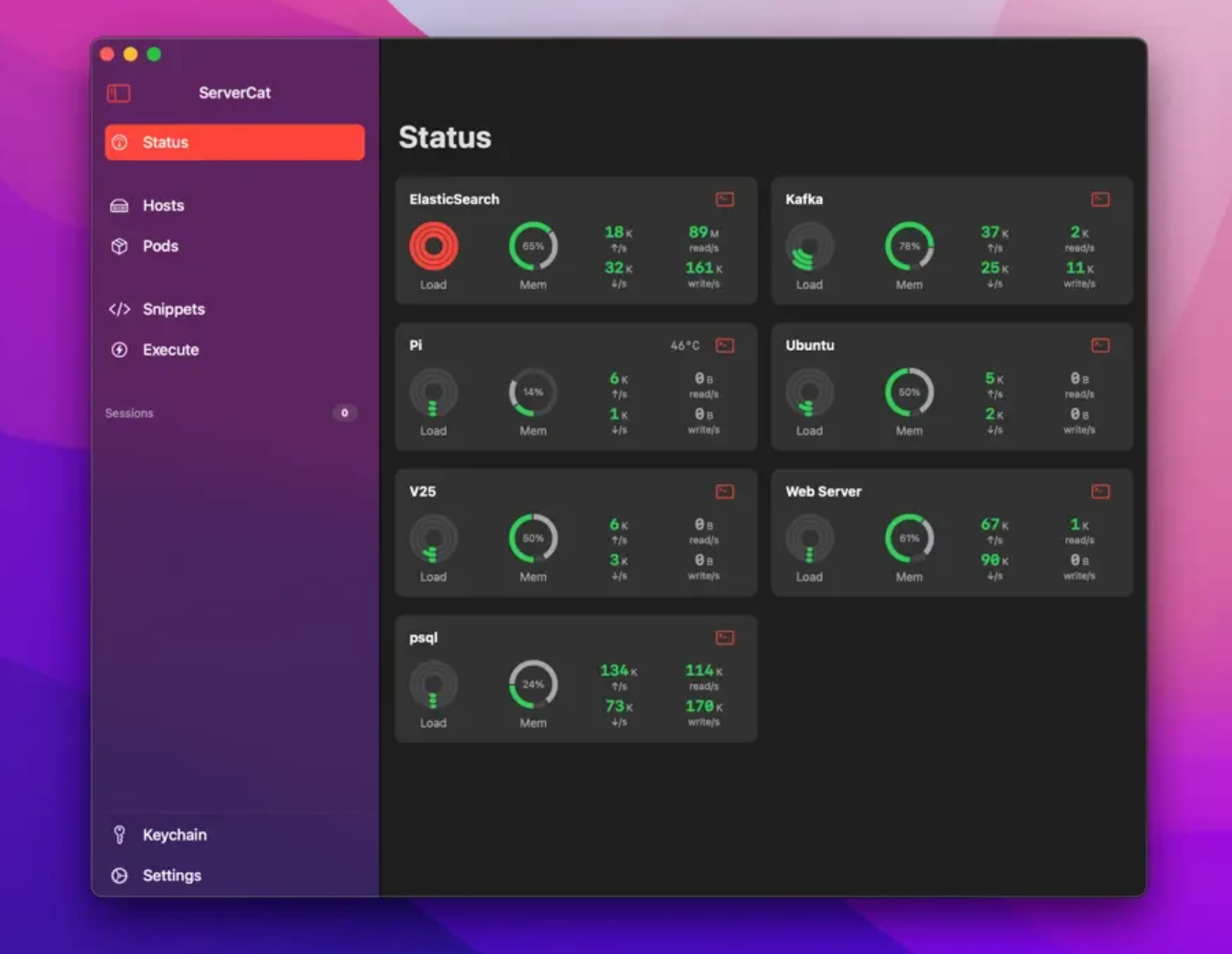Click the Hosts drive icon
Screen dimensions: 1232x954
click(119, 205)
